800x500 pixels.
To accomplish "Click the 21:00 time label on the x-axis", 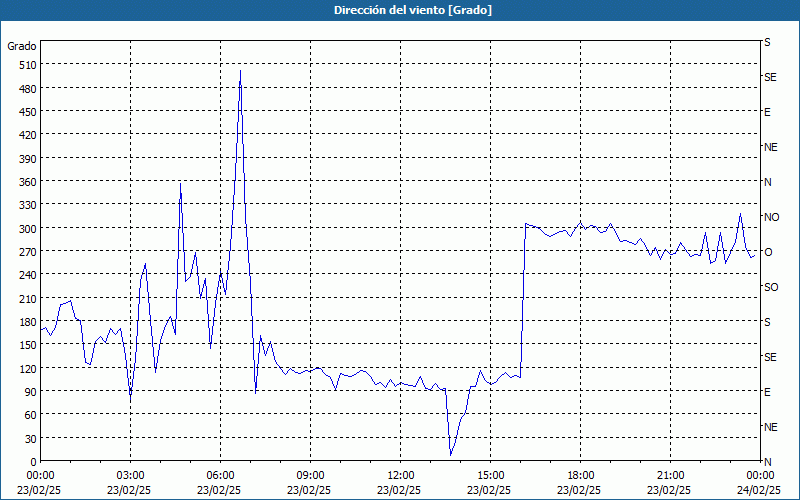I will pyautogui.click(x=670, y=475).
